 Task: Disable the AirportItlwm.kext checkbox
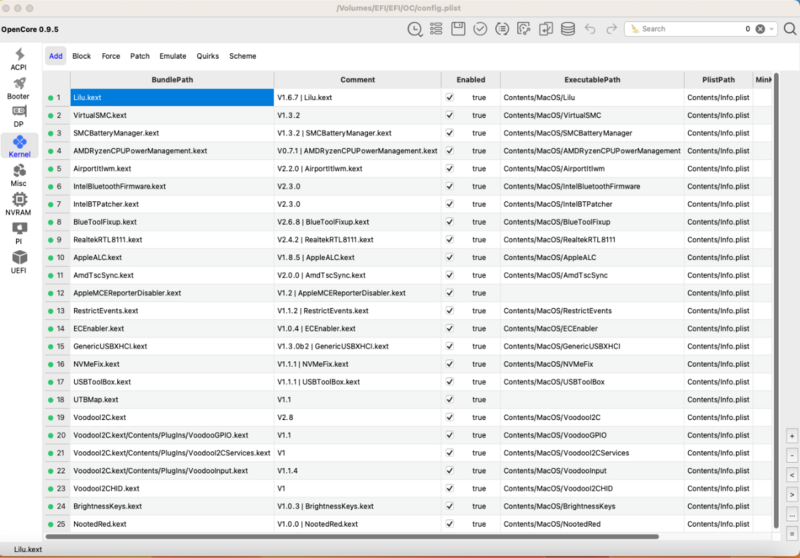click(449, 168)
